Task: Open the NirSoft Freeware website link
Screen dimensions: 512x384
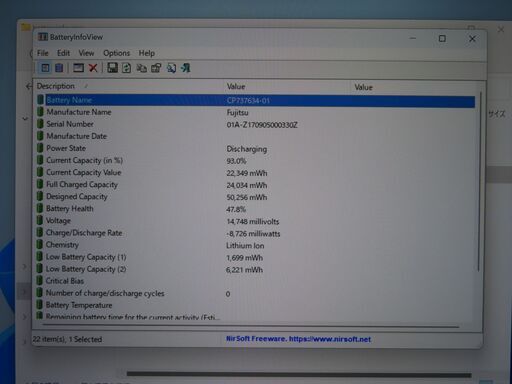Action: click(298, 339)
